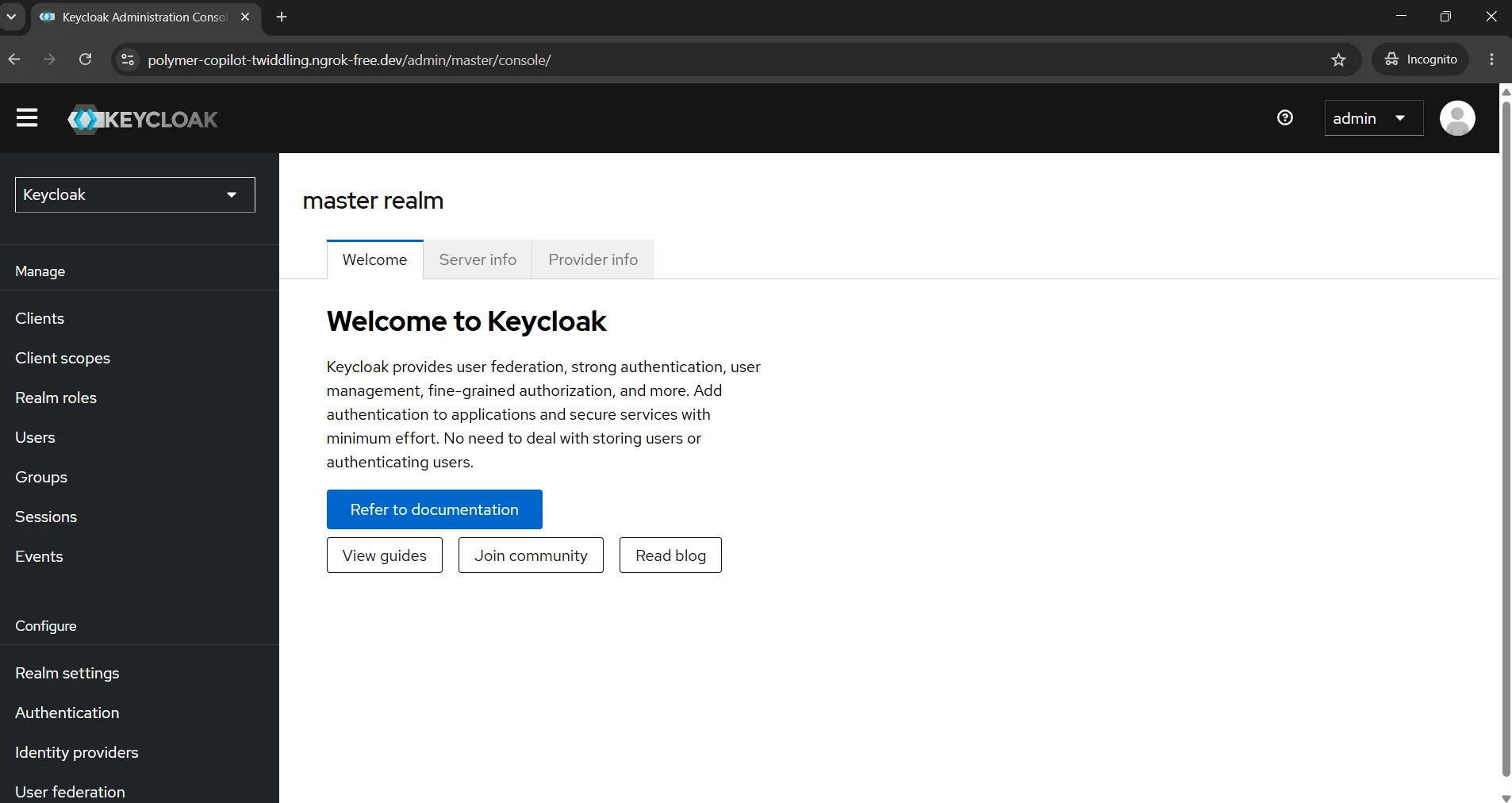Open Events in the sidebar
This screenshot has width=1512, height=803.
pos(39,556)
